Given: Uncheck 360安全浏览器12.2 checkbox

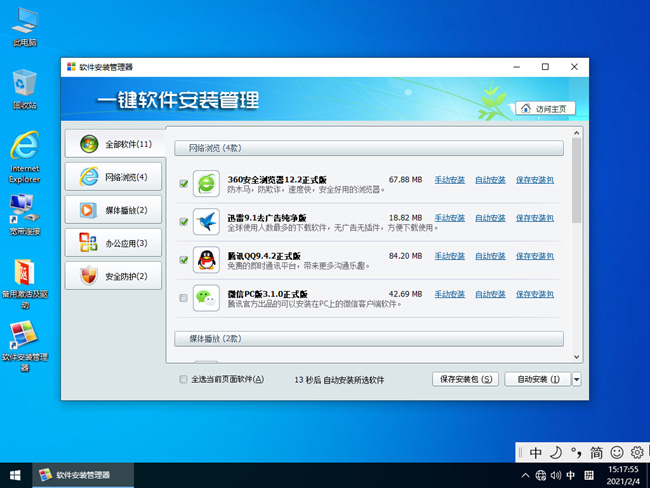Looking at the screenshot, I should [184, 184].
